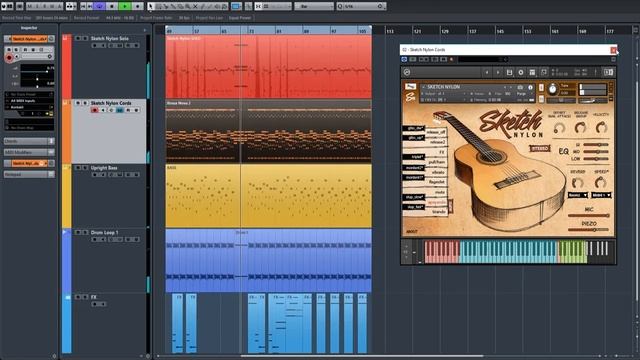Stop the transport

coord(112,6)
